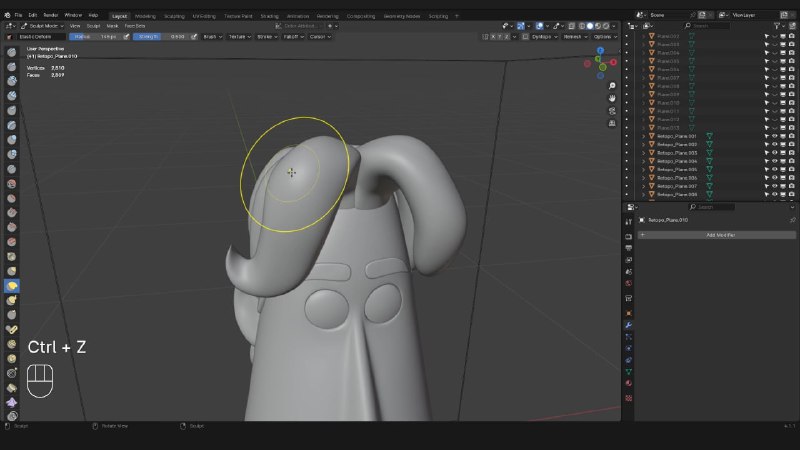The width and height of the screenshot is (800, 450).
Task: Show hidden Plane.005 in viewport
Action: point(774,61)
